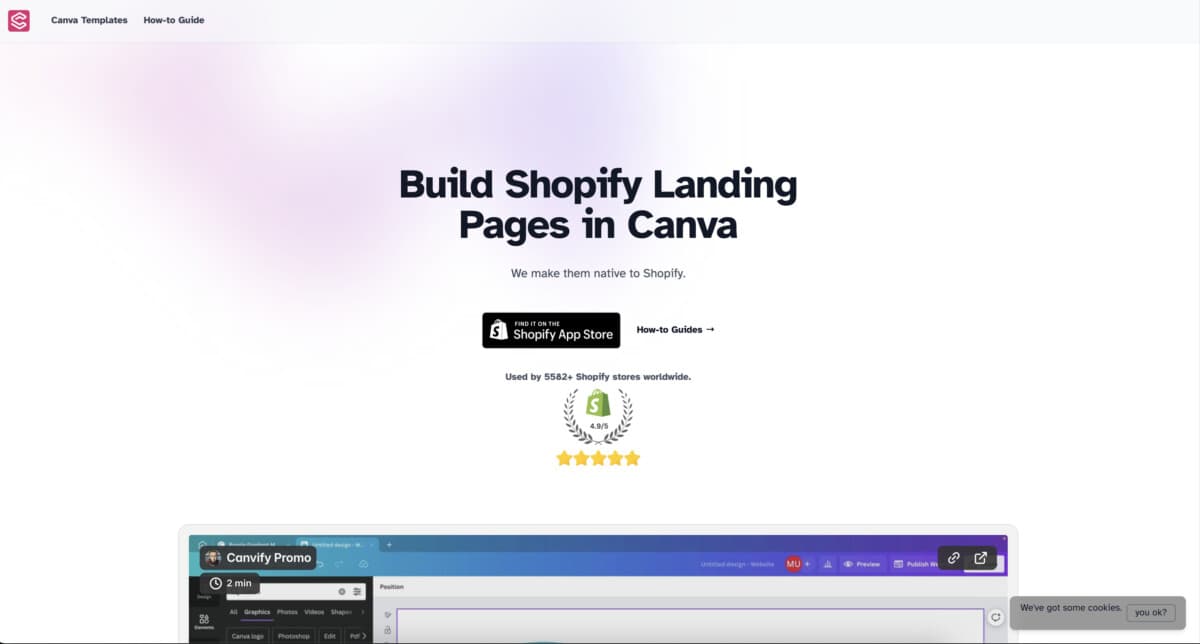
Task: Follow the How-to Guides arrow link
Action: coord(675,329)
